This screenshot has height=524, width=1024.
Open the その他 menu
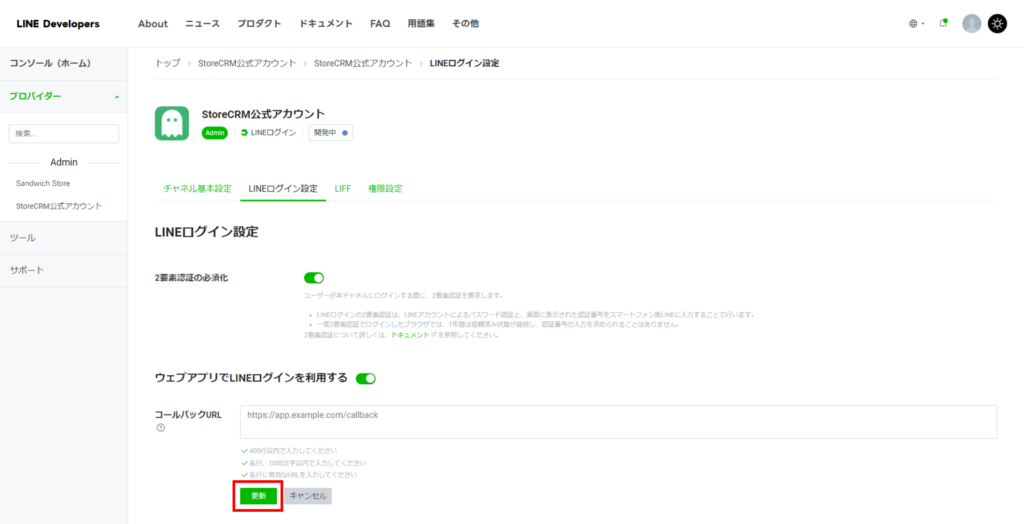(x=465, y=24)
